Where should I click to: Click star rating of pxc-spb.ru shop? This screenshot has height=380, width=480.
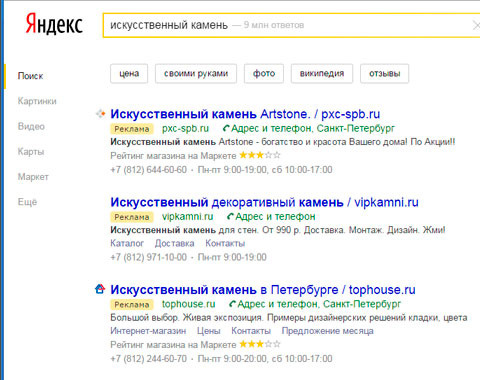[260, 155]
